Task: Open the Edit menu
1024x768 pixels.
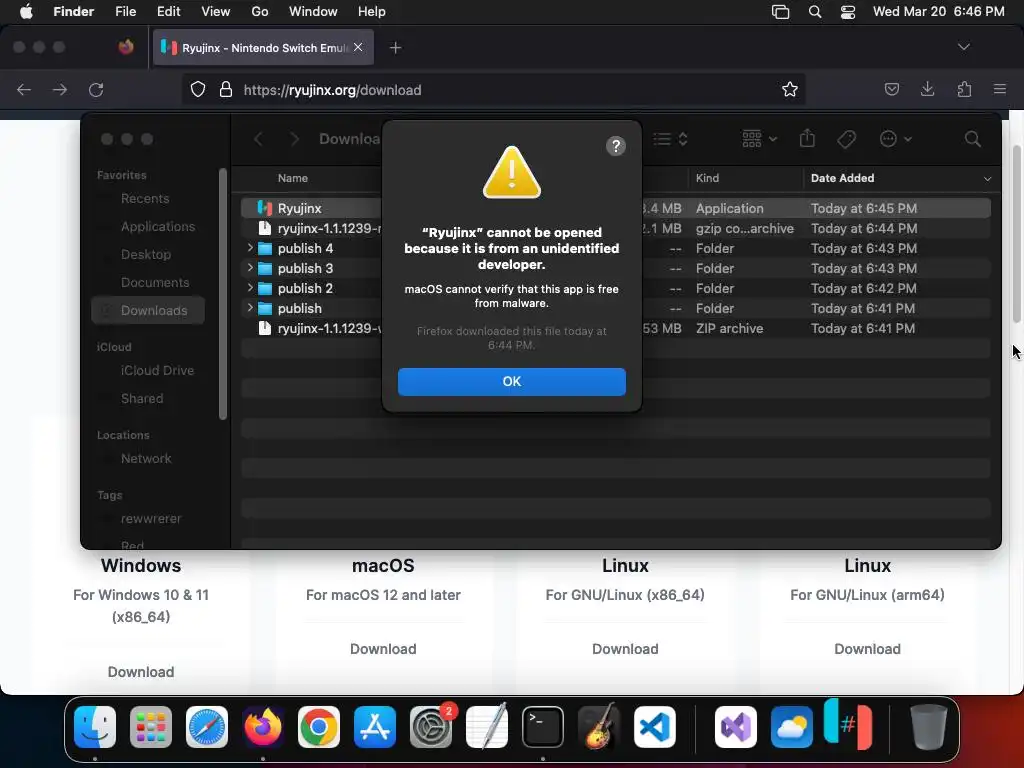Action: pyautogui.click(x=168, y=12)
